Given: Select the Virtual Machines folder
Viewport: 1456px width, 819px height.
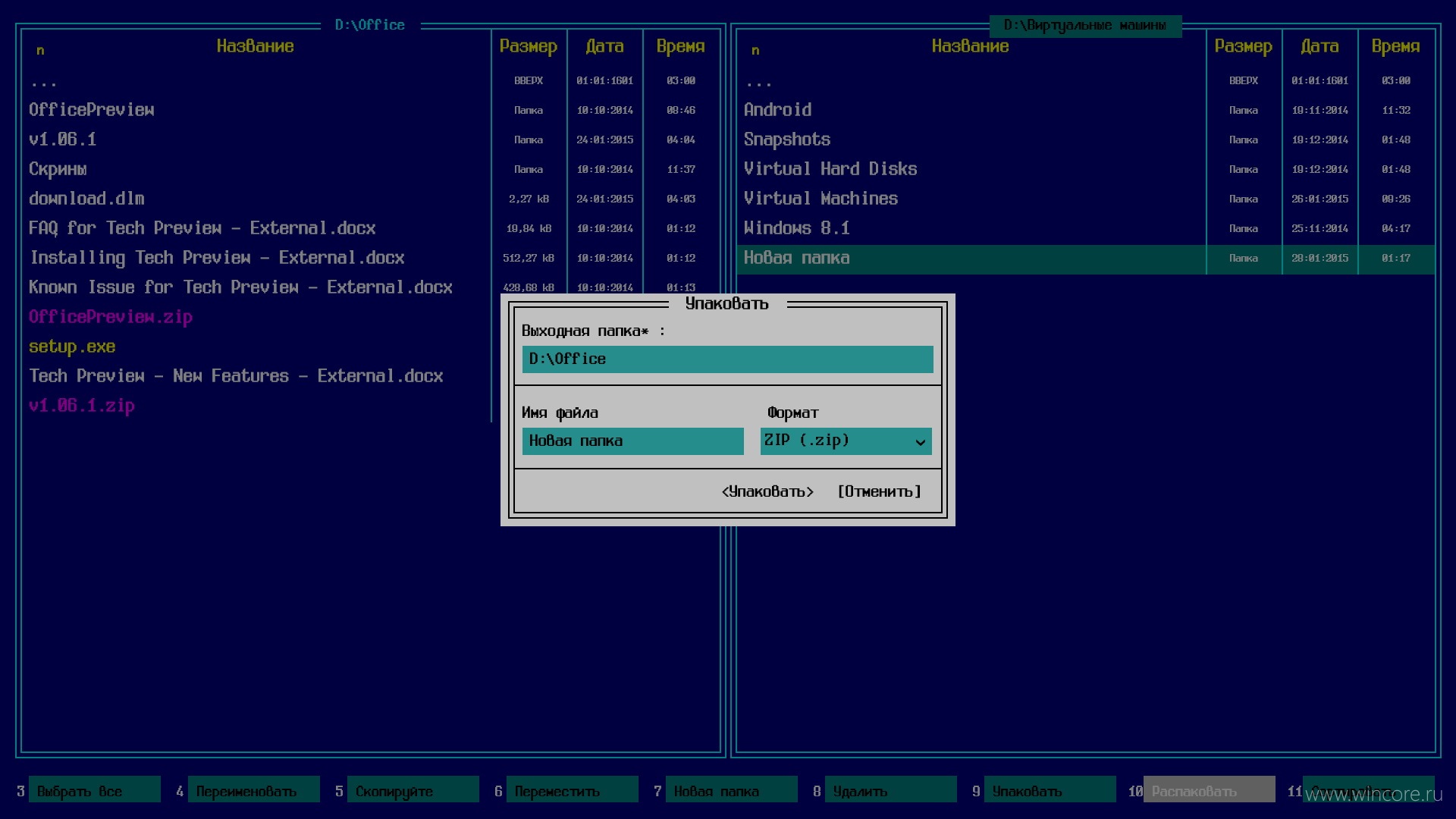Looking at the screenshot, I should pyautogui.click(x=821, y=199).
